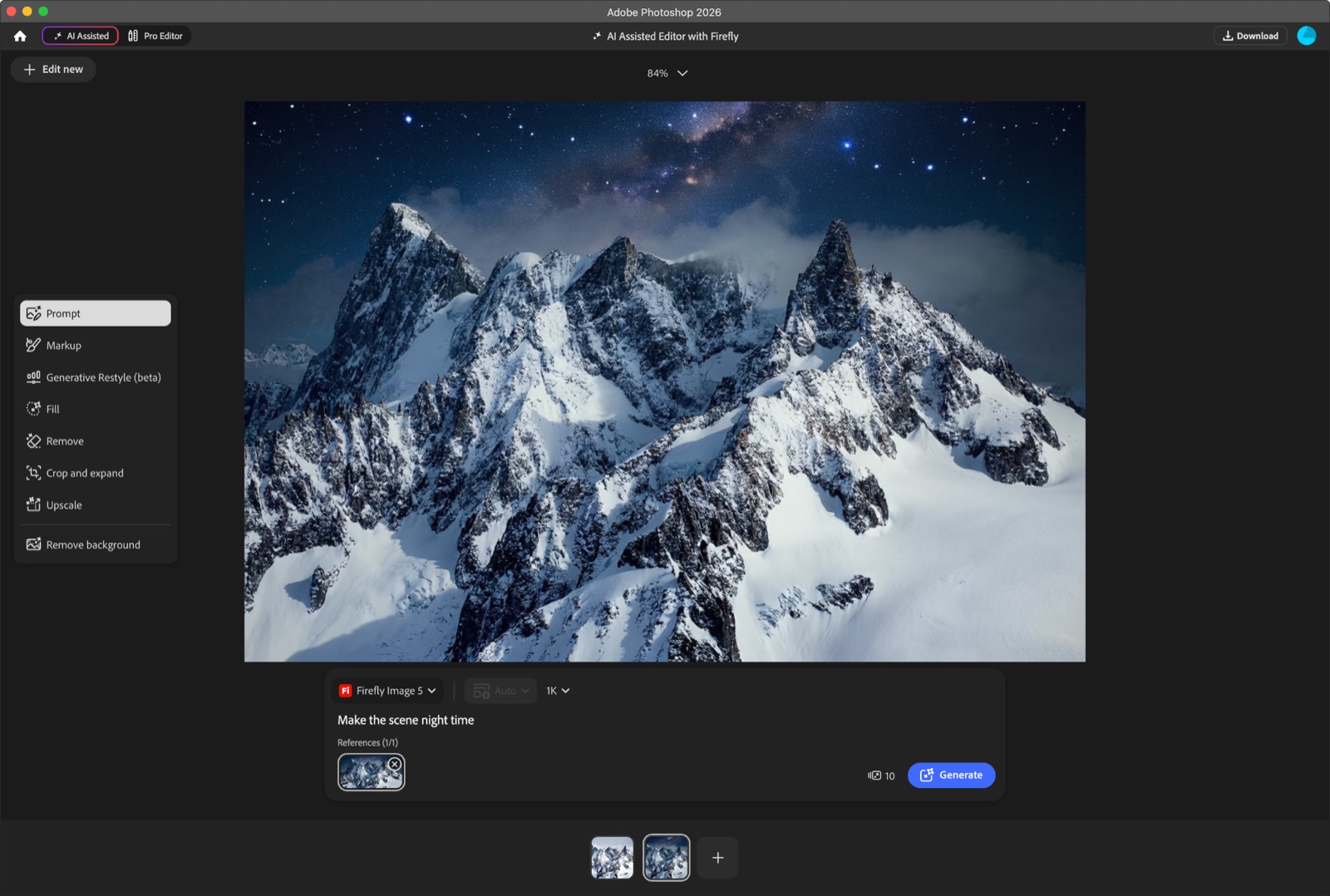1330x896 pixels.
Task: Remove the reference image with the X icon
Action: pos(395,764)
